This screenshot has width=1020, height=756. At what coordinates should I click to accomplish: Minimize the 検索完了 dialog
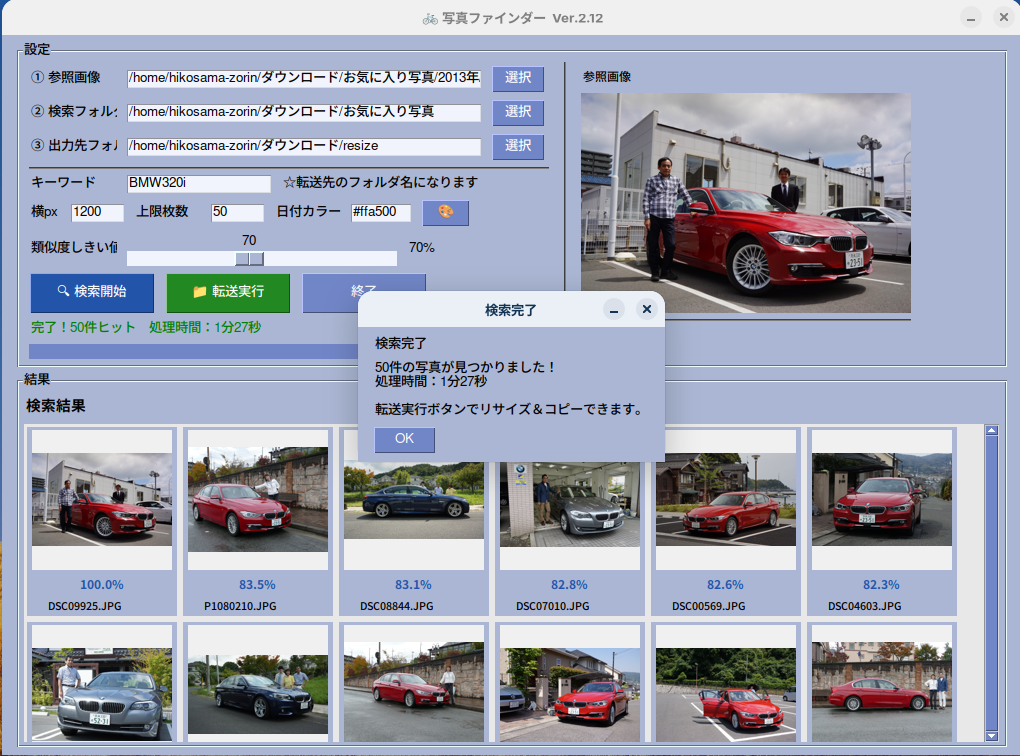point(615,309)
